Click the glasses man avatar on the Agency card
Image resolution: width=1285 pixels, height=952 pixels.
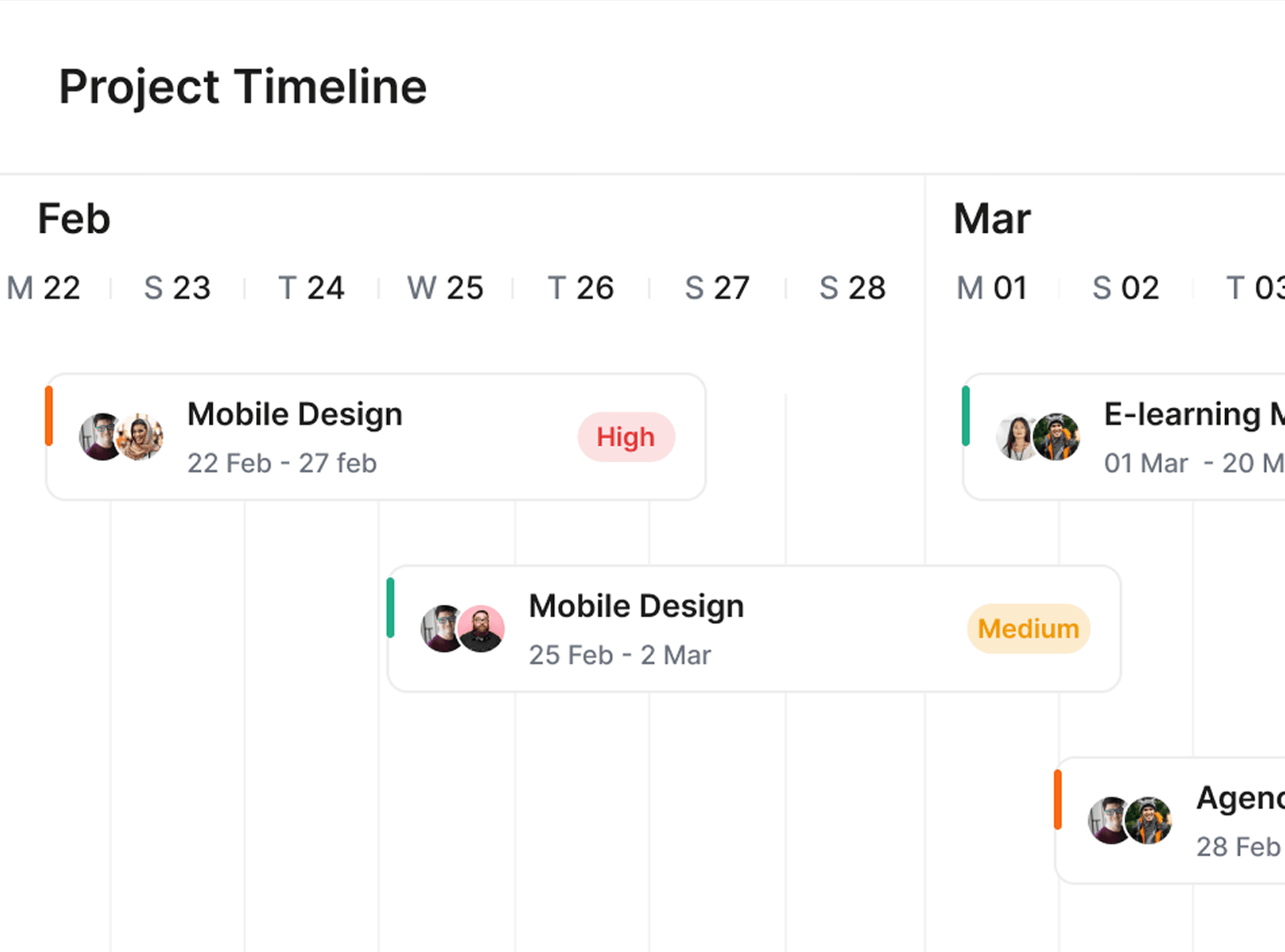coord(1111,820)
